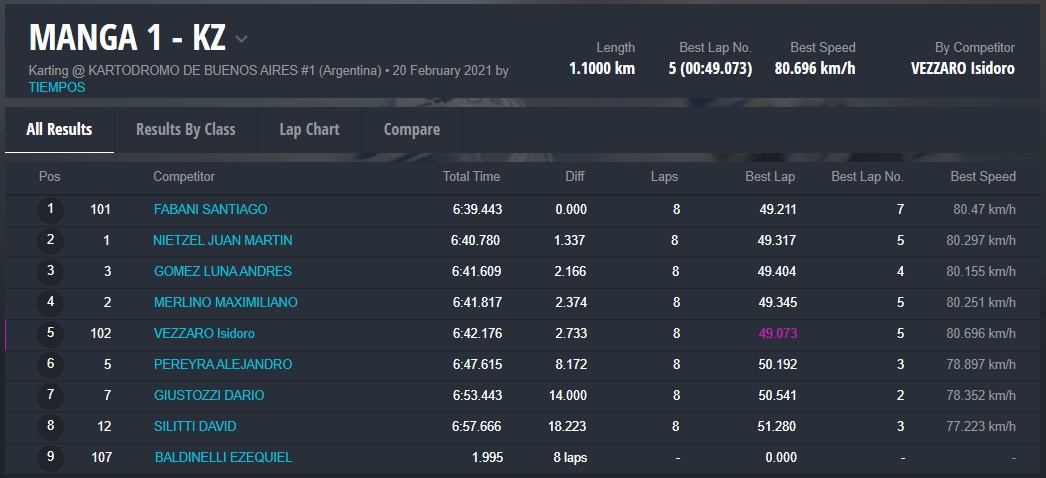Select the All Results tab
1046x478 pixels.
pos(59,129)
